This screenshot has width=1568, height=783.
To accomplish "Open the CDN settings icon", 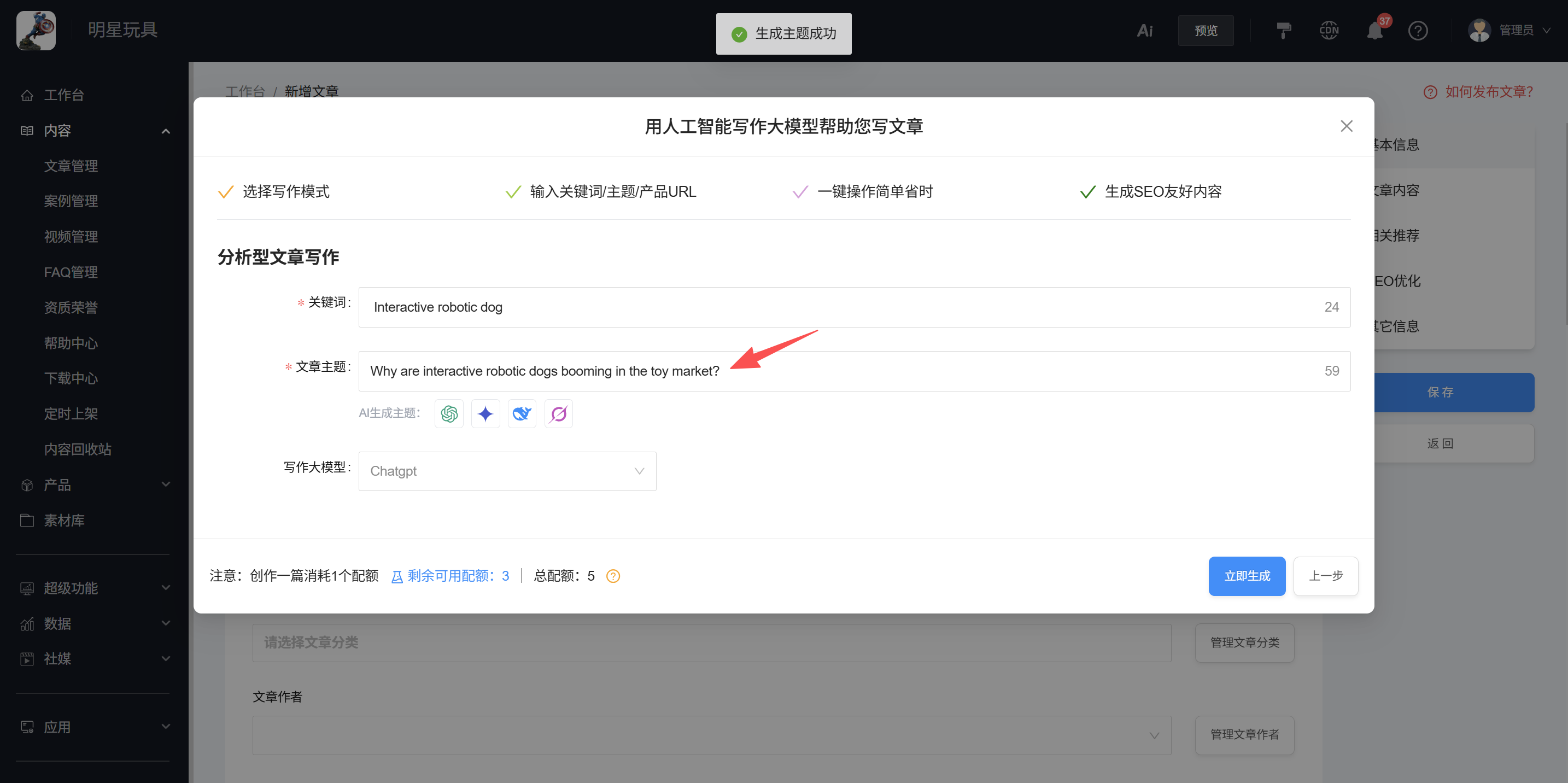I will (1329, 30).
